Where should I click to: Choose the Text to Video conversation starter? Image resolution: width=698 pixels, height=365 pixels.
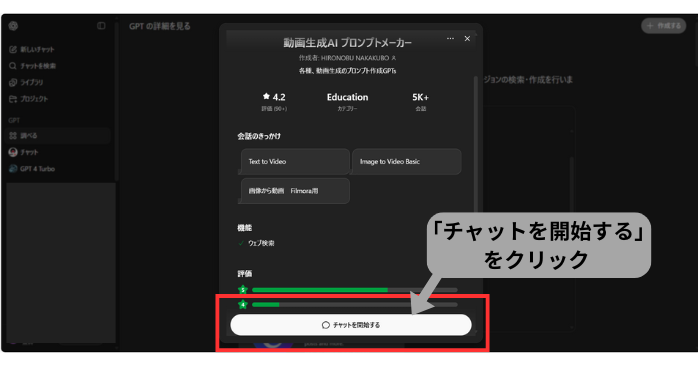(296, 162)
